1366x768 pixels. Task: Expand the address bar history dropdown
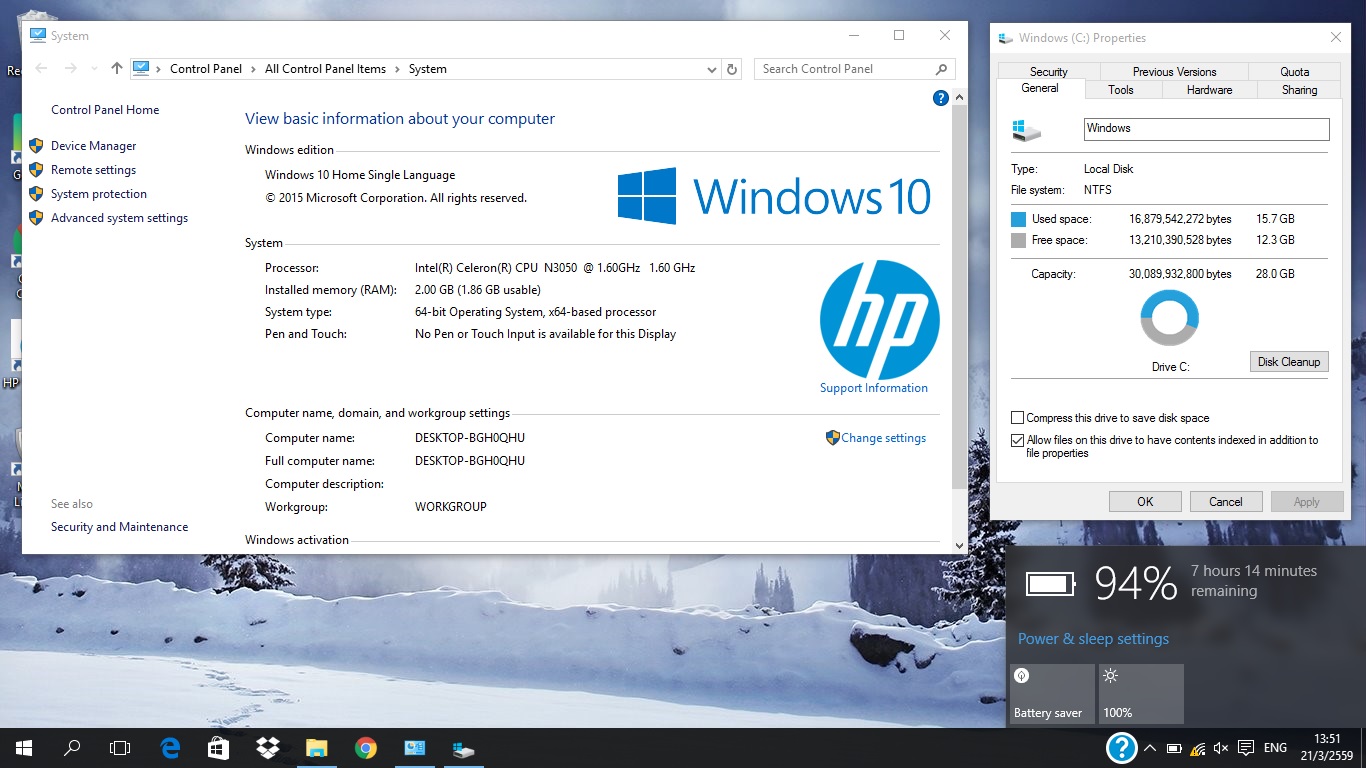(x=712, y=69)
